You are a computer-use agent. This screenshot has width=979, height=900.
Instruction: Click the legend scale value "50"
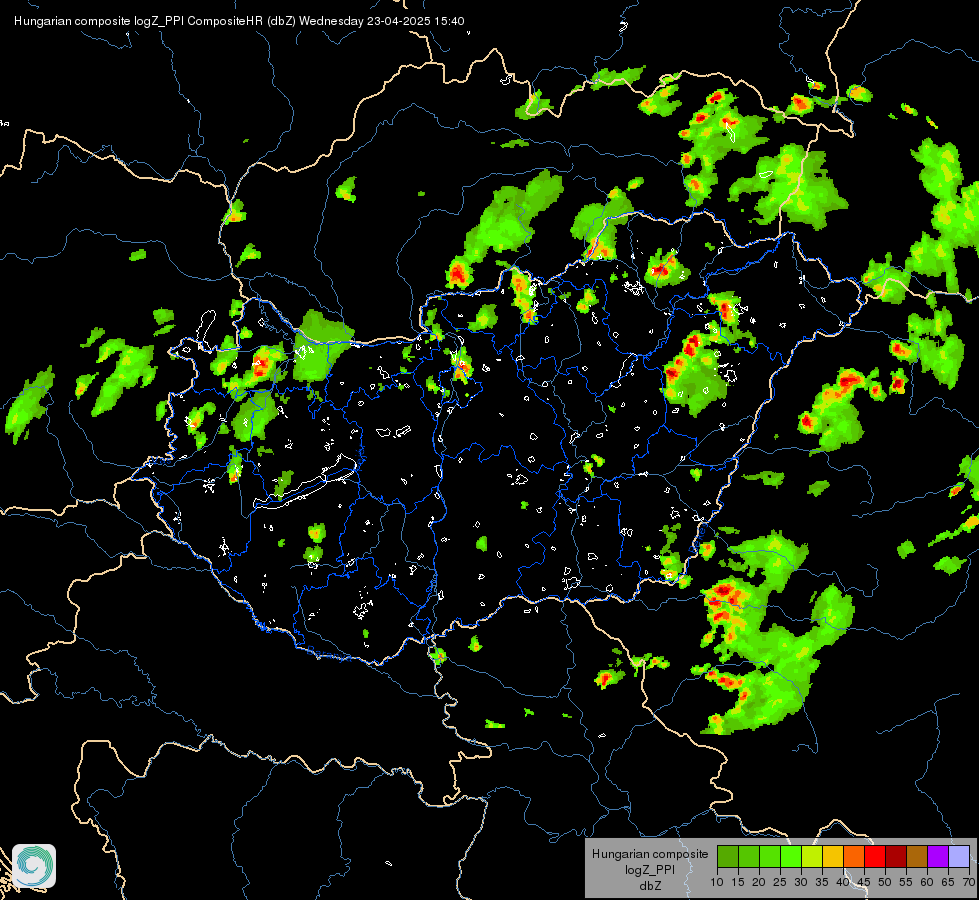click(885, 882)
